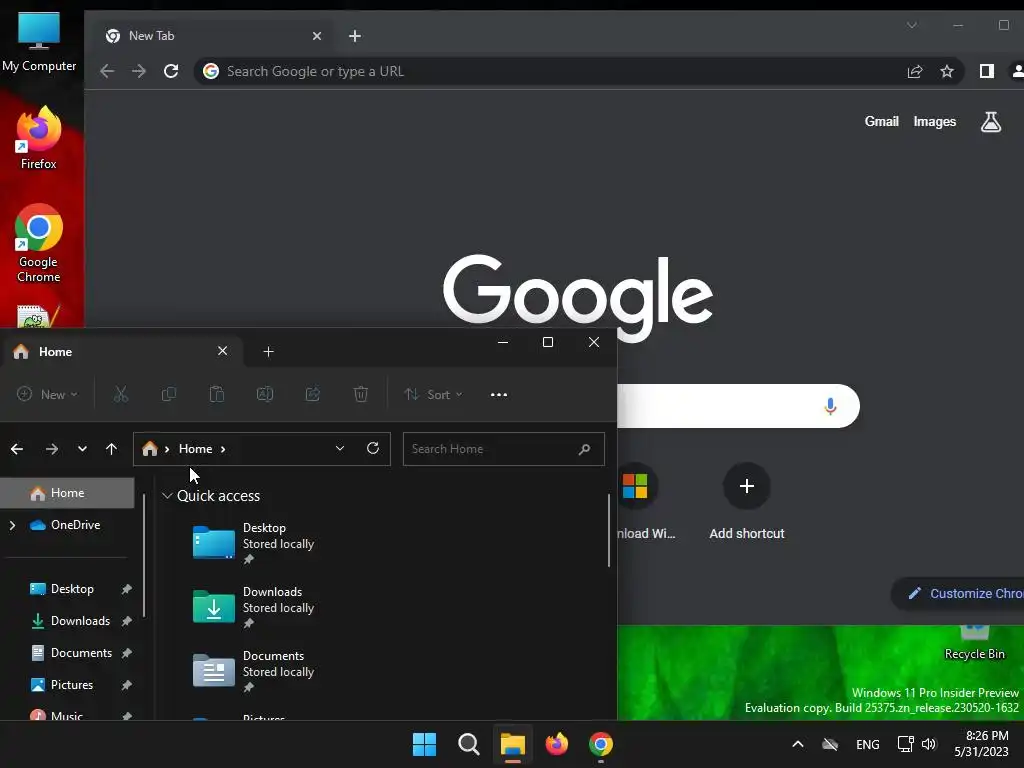Close the New Tab tab in Chrome
Image resolution: width=1024 pixels, height=768 pixels.
point(317,36)
